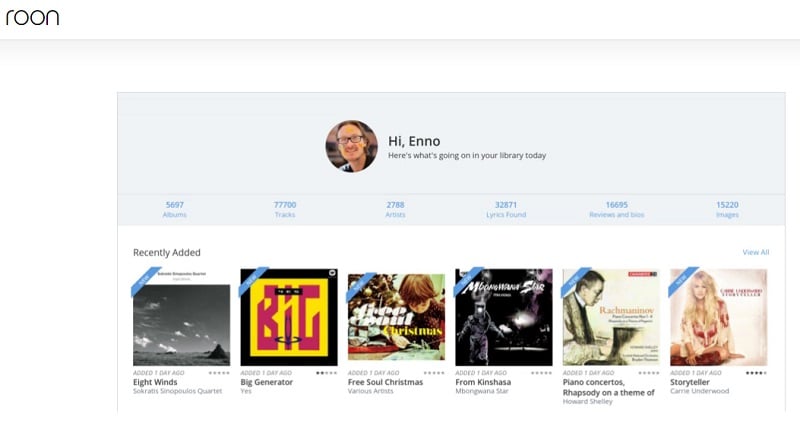Click the Carrie Underwood artist name
The width and height of the screenshot is (800, 429).
coord(699,391)
